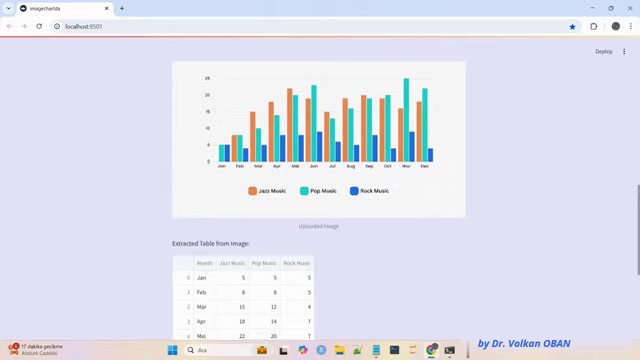
Task: Click the Windows Start button
Action: [x=173, y=350]
